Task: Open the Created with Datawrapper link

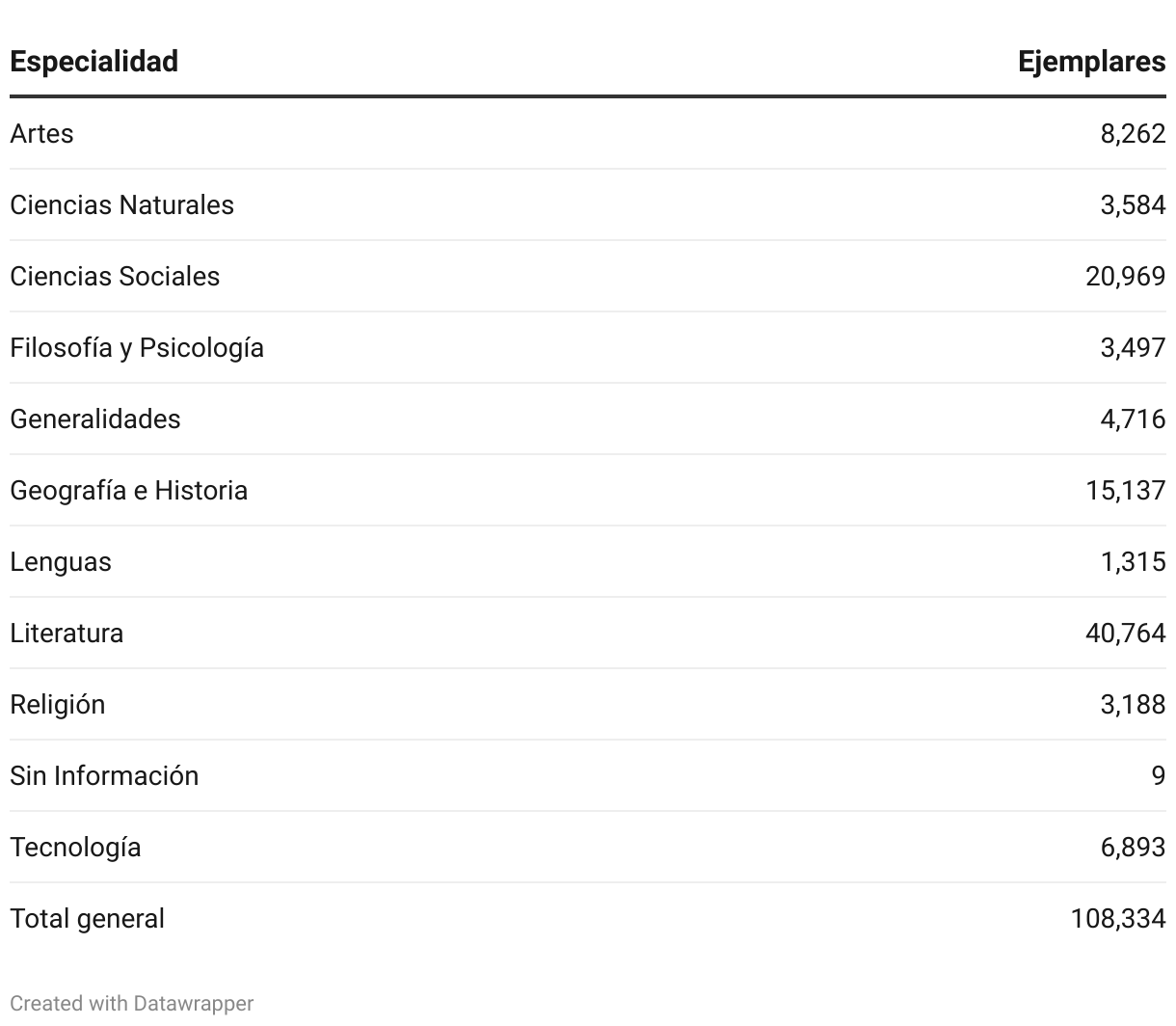Action: click(132, 1004)
